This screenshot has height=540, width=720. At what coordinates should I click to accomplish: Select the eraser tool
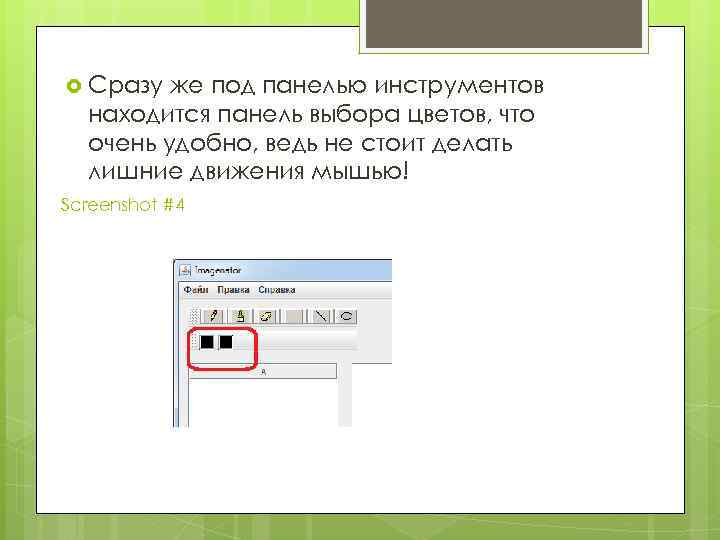[x=266, y=316]
